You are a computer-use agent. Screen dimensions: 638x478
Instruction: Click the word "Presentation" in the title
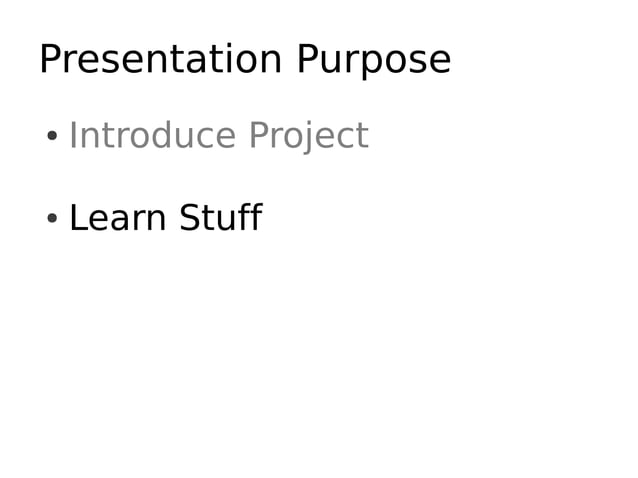[161, 60]
